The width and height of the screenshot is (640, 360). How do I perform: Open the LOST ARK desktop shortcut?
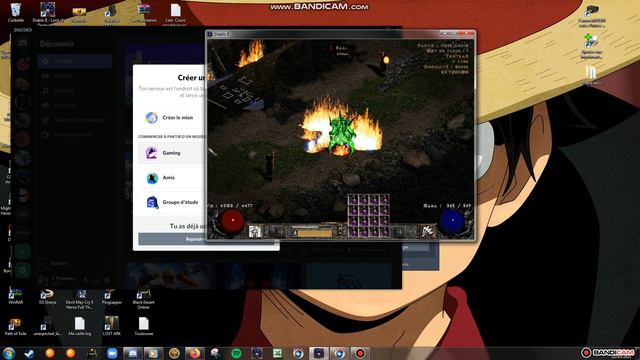[111, 326]
